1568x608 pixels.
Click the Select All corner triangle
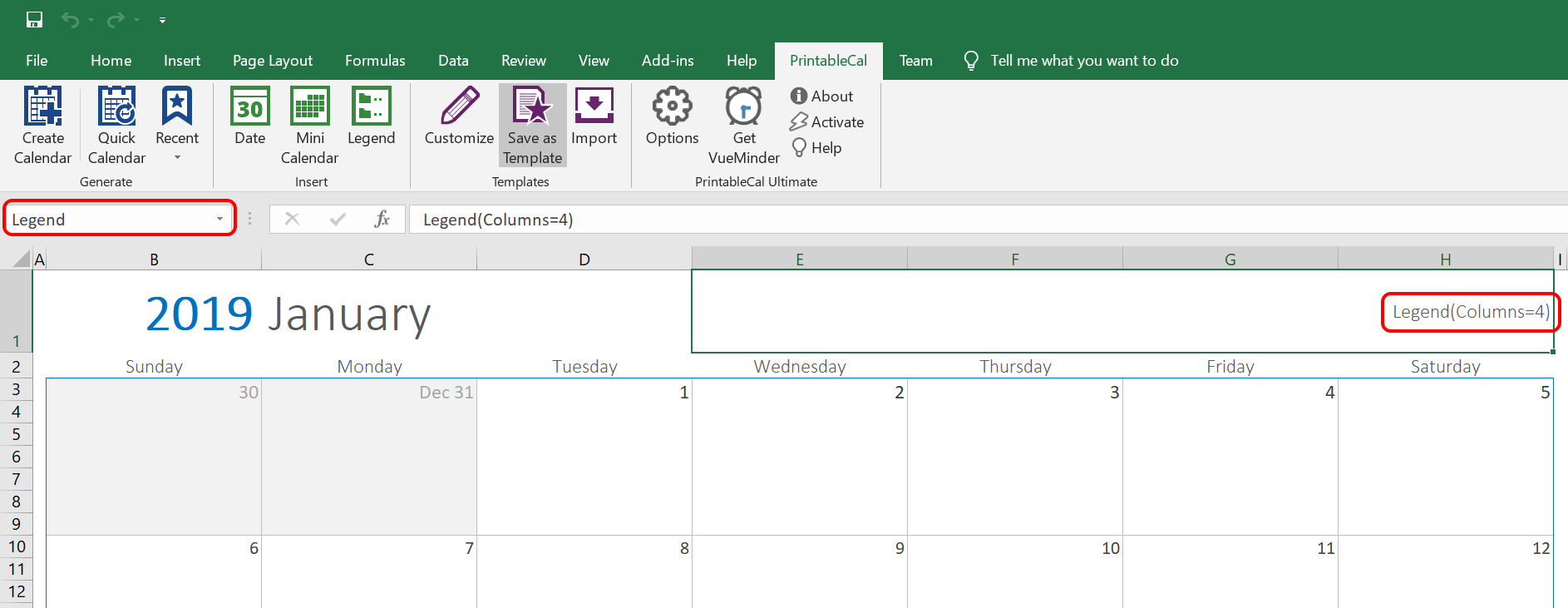22,260
